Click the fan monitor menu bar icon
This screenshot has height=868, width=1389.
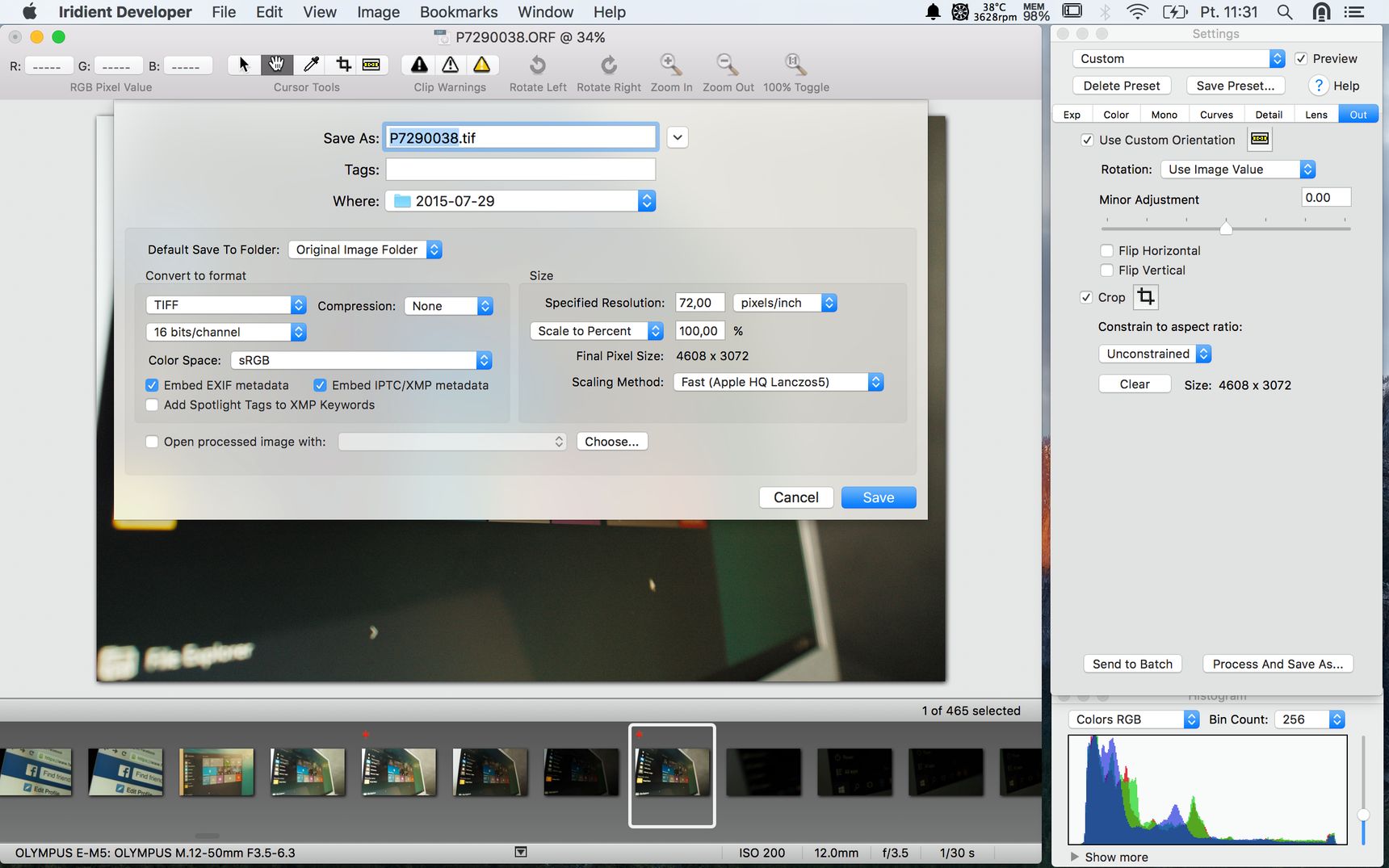tap(960, 12)
